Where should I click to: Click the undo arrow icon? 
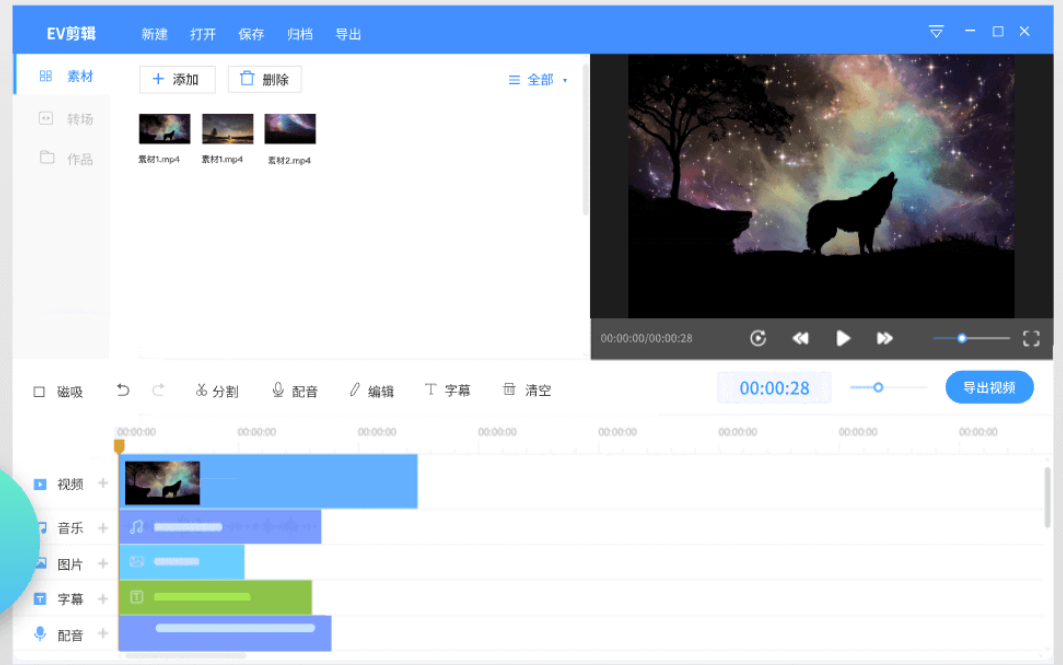point(123,390)
